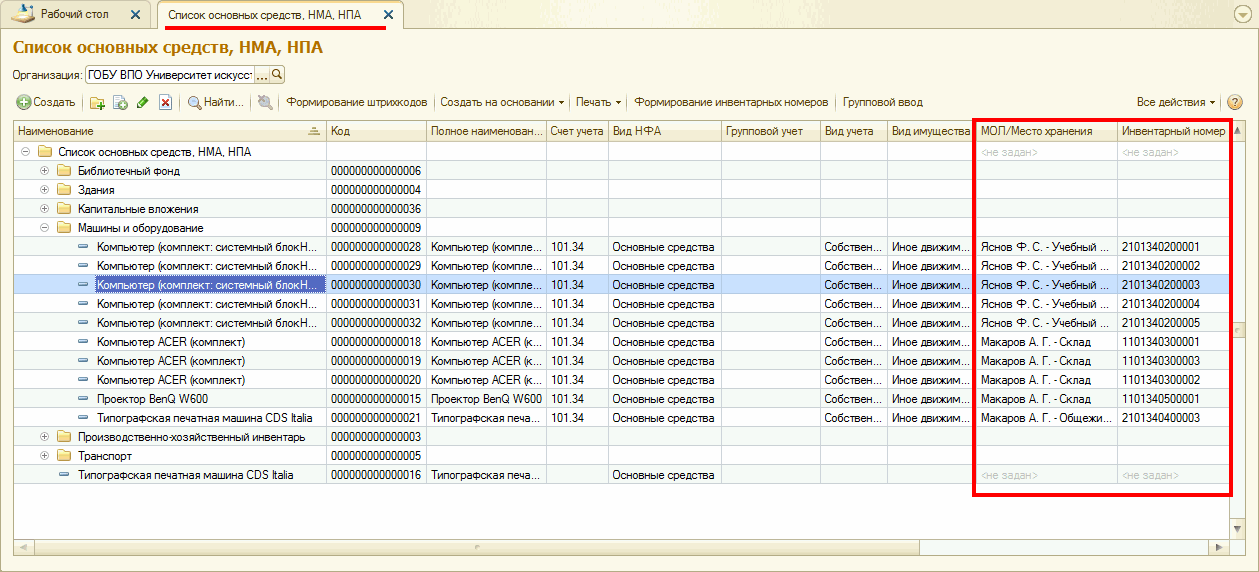Screen dimensions: 1259x572
Task: Click code cell 000000000000020
Action: pyautogui.click(x=376, y=380)
